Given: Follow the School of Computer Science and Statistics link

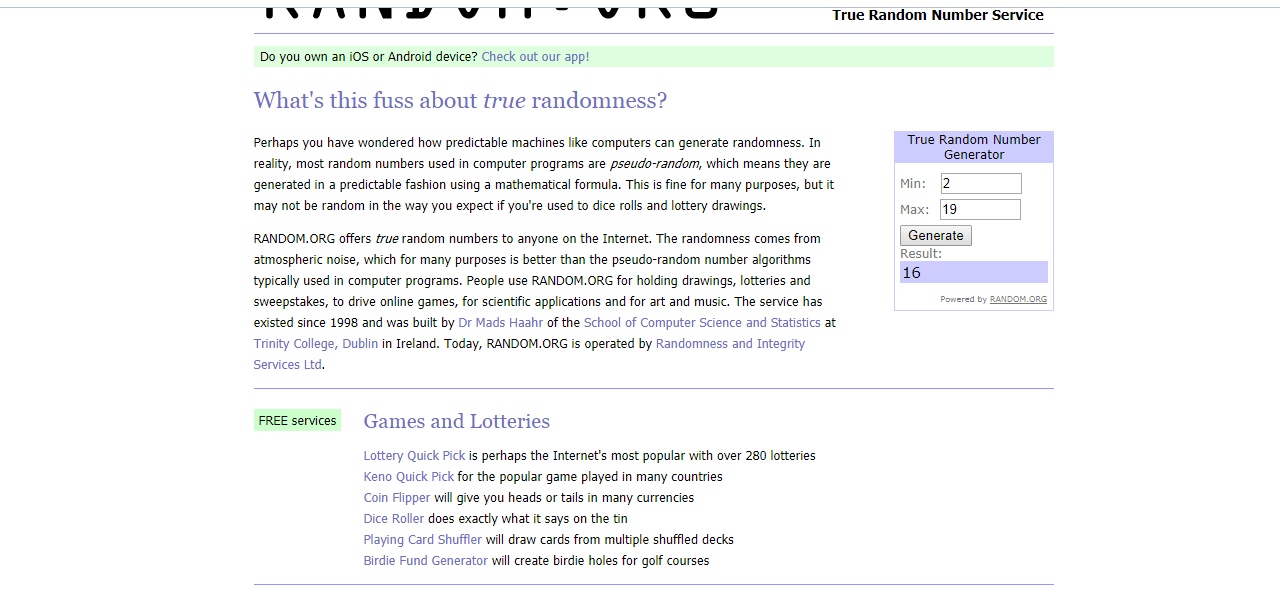Looking at the screenshot, I should (x=702, y=323).
